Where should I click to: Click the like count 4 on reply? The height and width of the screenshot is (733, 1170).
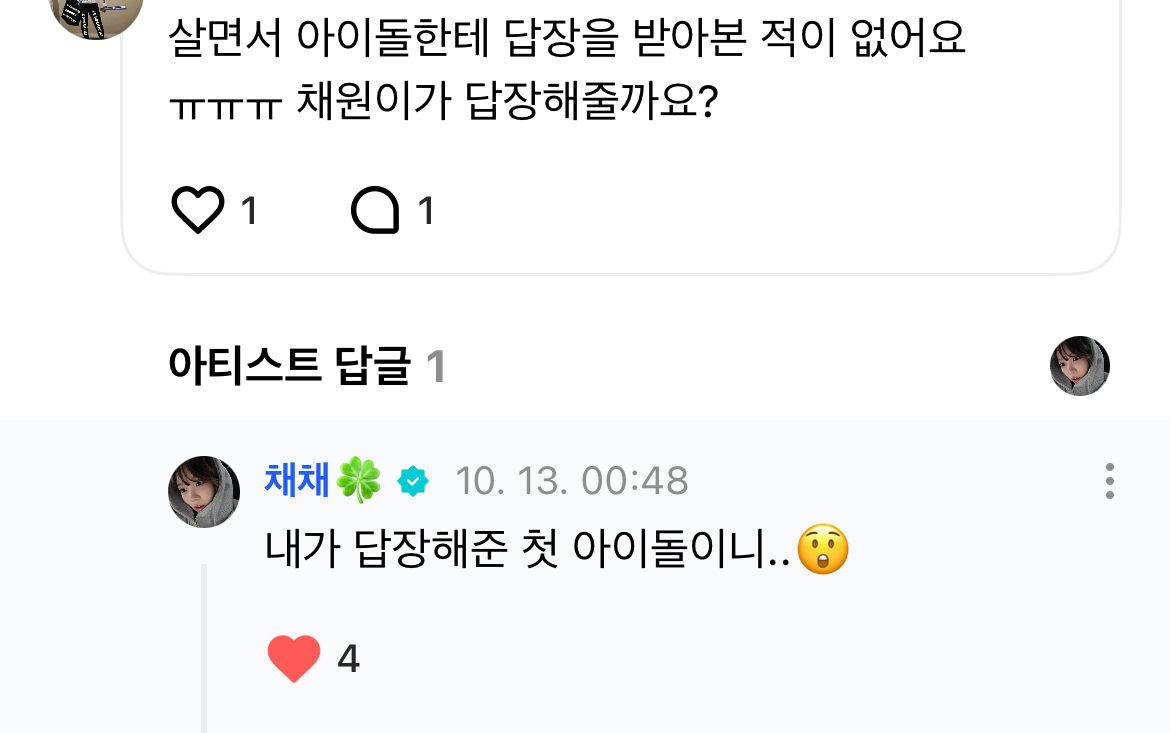[348, 659]
